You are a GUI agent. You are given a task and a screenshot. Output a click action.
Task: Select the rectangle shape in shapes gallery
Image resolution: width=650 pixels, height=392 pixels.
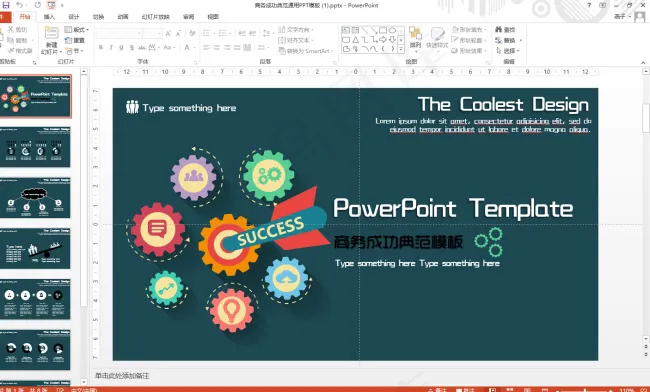(x=383, y=30)
